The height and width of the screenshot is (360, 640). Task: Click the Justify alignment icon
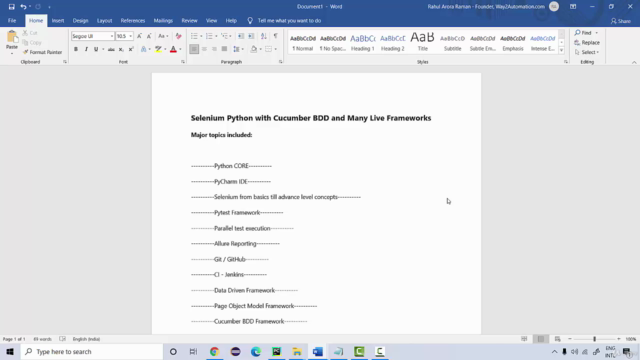point(224,49)
